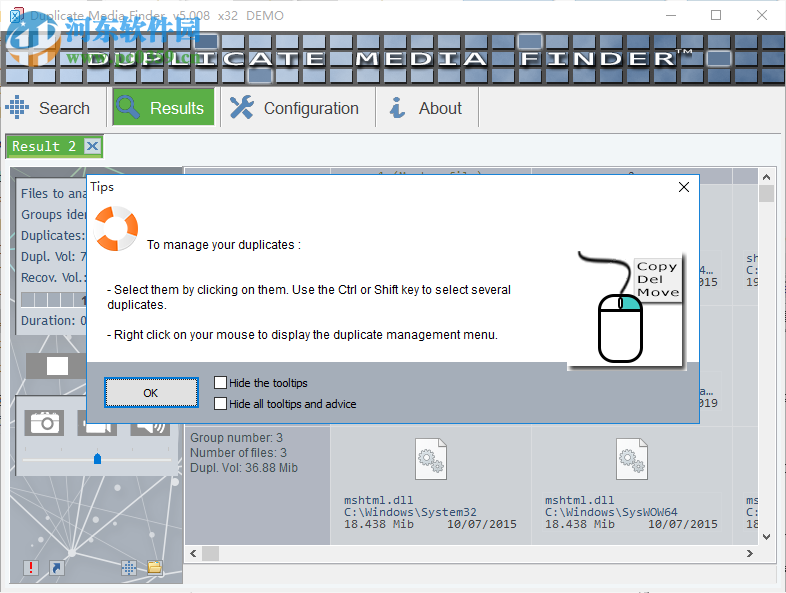The height and width of the screenshot is (593, 786).
Task: Click the Groups identified label
Action: tap(53, 214)
